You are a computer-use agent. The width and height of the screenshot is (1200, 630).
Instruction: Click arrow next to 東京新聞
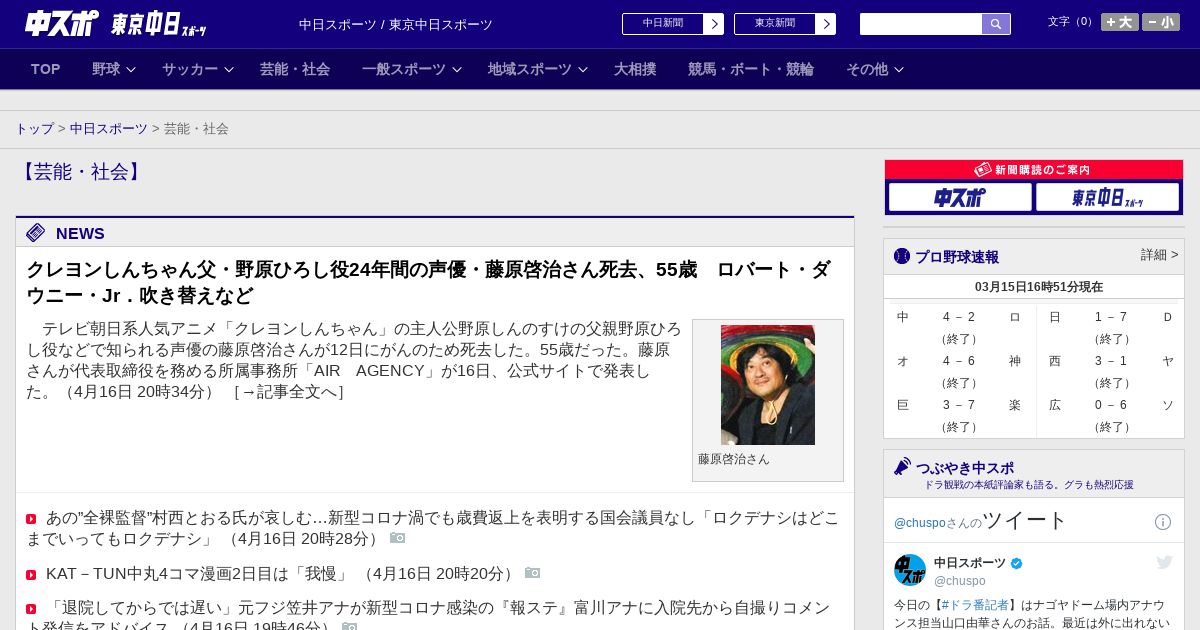pyautogui.click(x=826, y=24)
